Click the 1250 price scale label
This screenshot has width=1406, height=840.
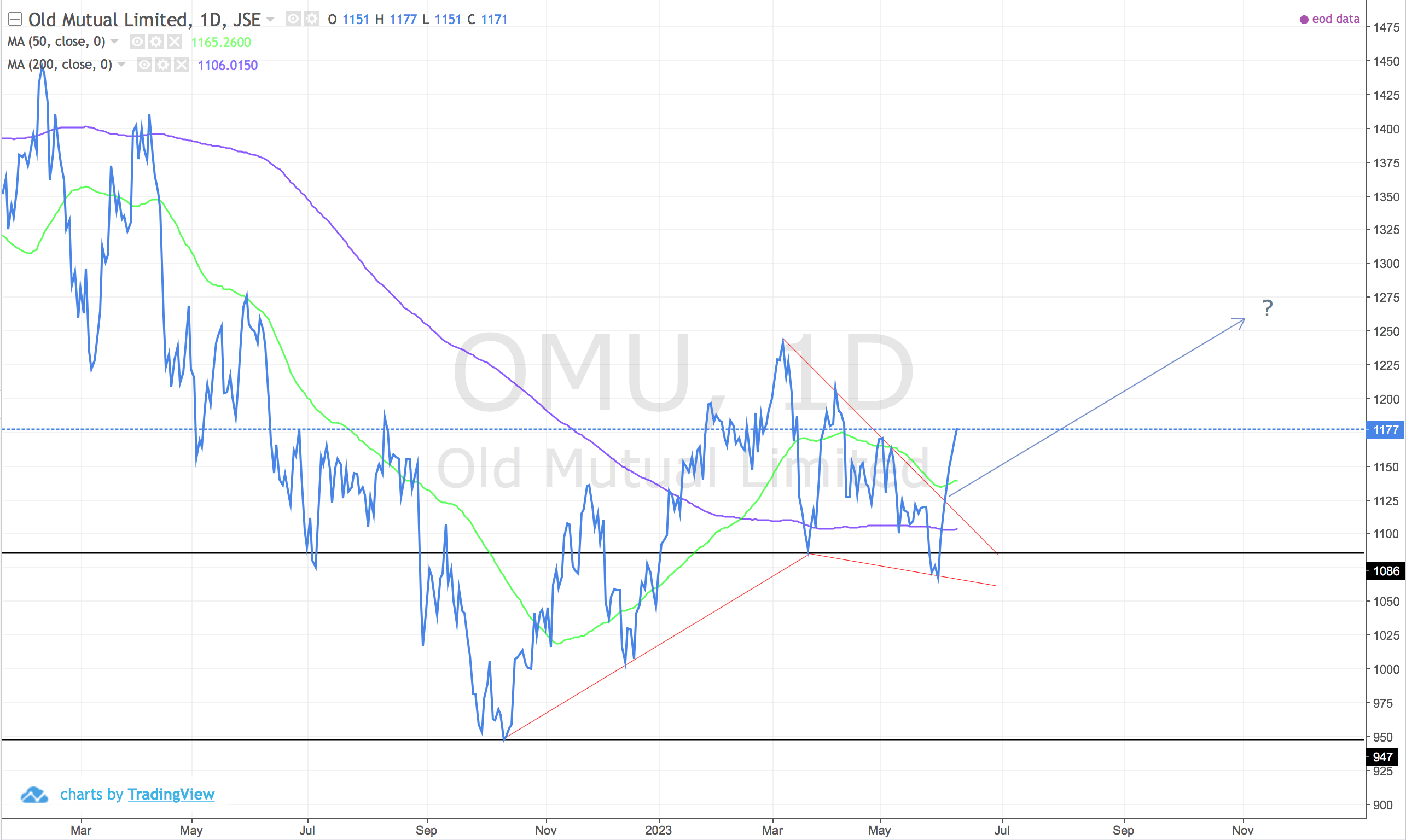click(1386, 332)
